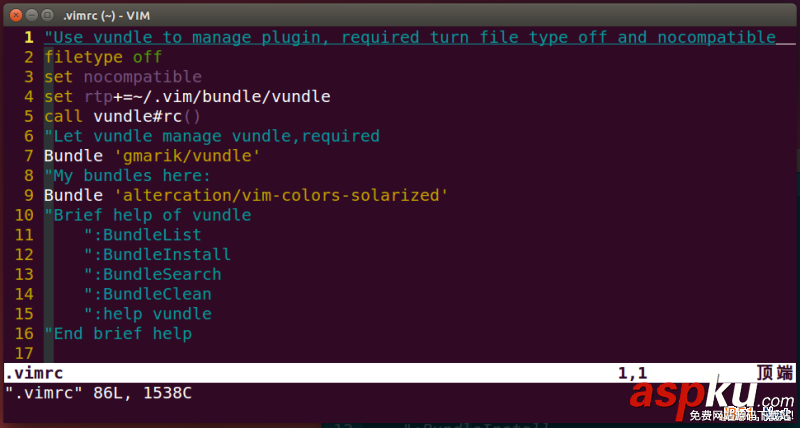Viewport: 800px width, 428px height.
Task: Click 'call vundle#rc()' on line 5
Action: 122,116
